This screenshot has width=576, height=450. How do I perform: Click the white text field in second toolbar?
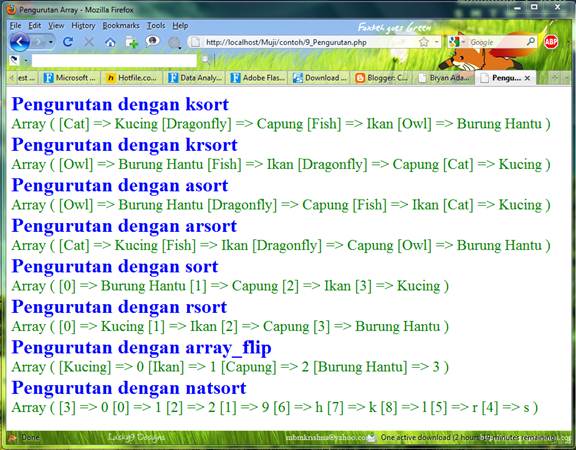(x=114, y=60)
